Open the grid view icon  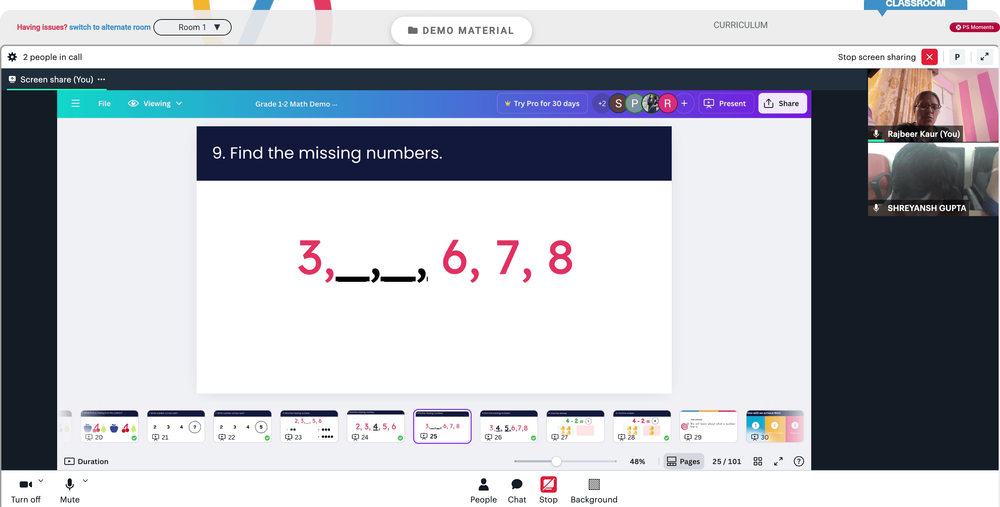coord(758,461)
